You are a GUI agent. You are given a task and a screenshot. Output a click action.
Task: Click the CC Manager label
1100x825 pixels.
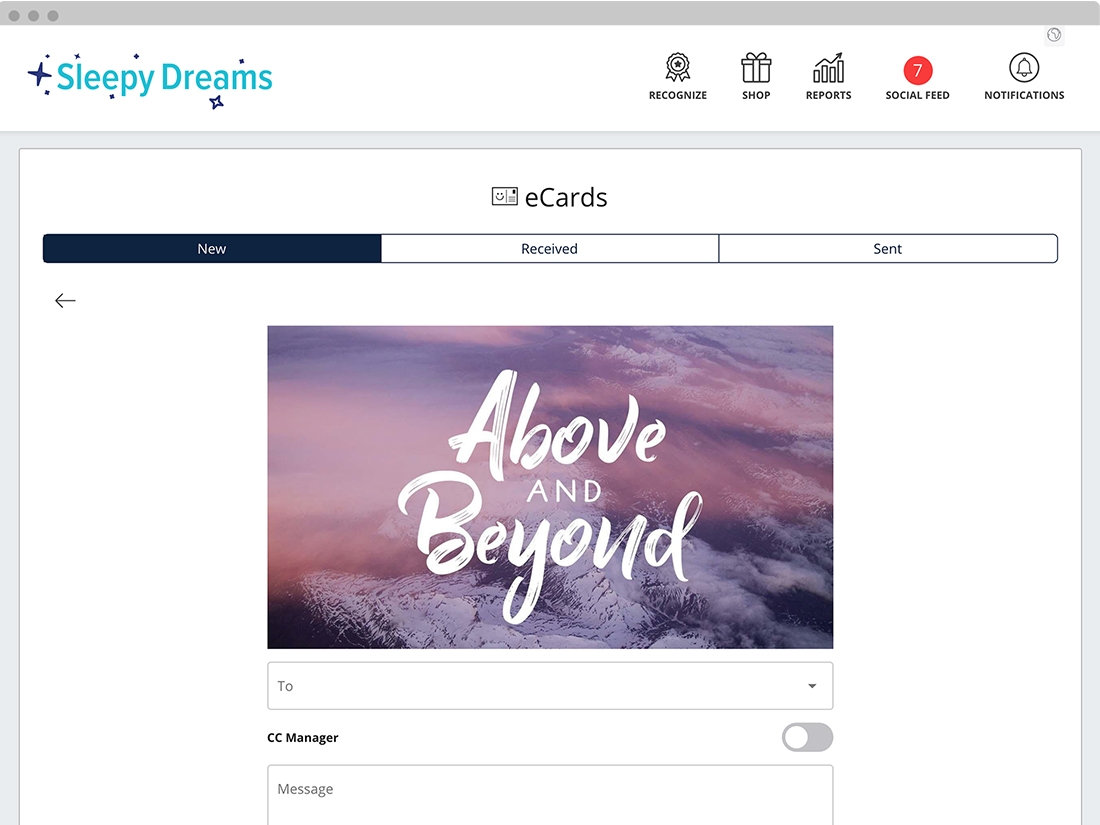pyautogui.click(x=302, y=737)
